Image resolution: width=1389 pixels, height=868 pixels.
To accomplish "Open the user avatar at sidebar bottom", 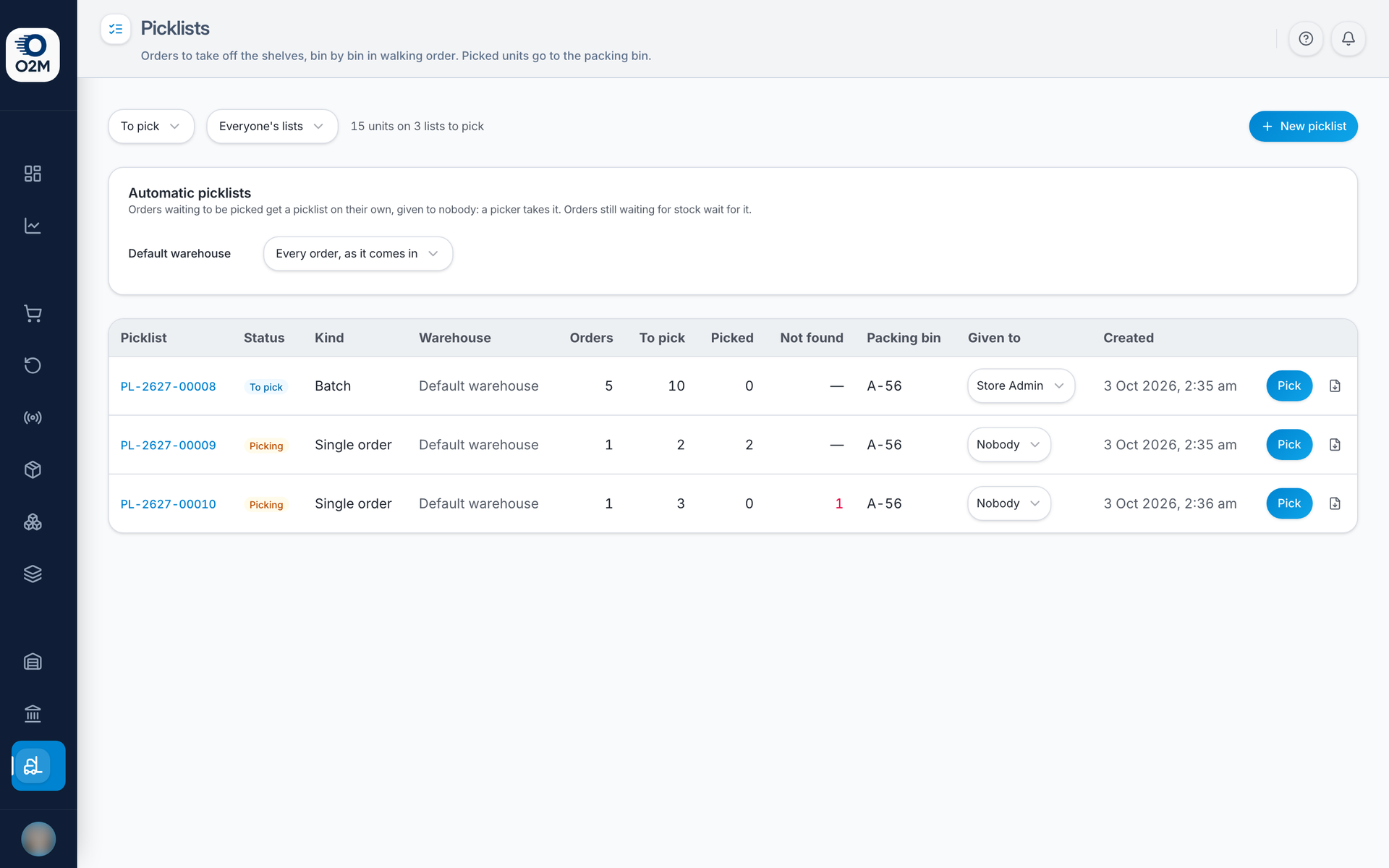I will (38, 839).
